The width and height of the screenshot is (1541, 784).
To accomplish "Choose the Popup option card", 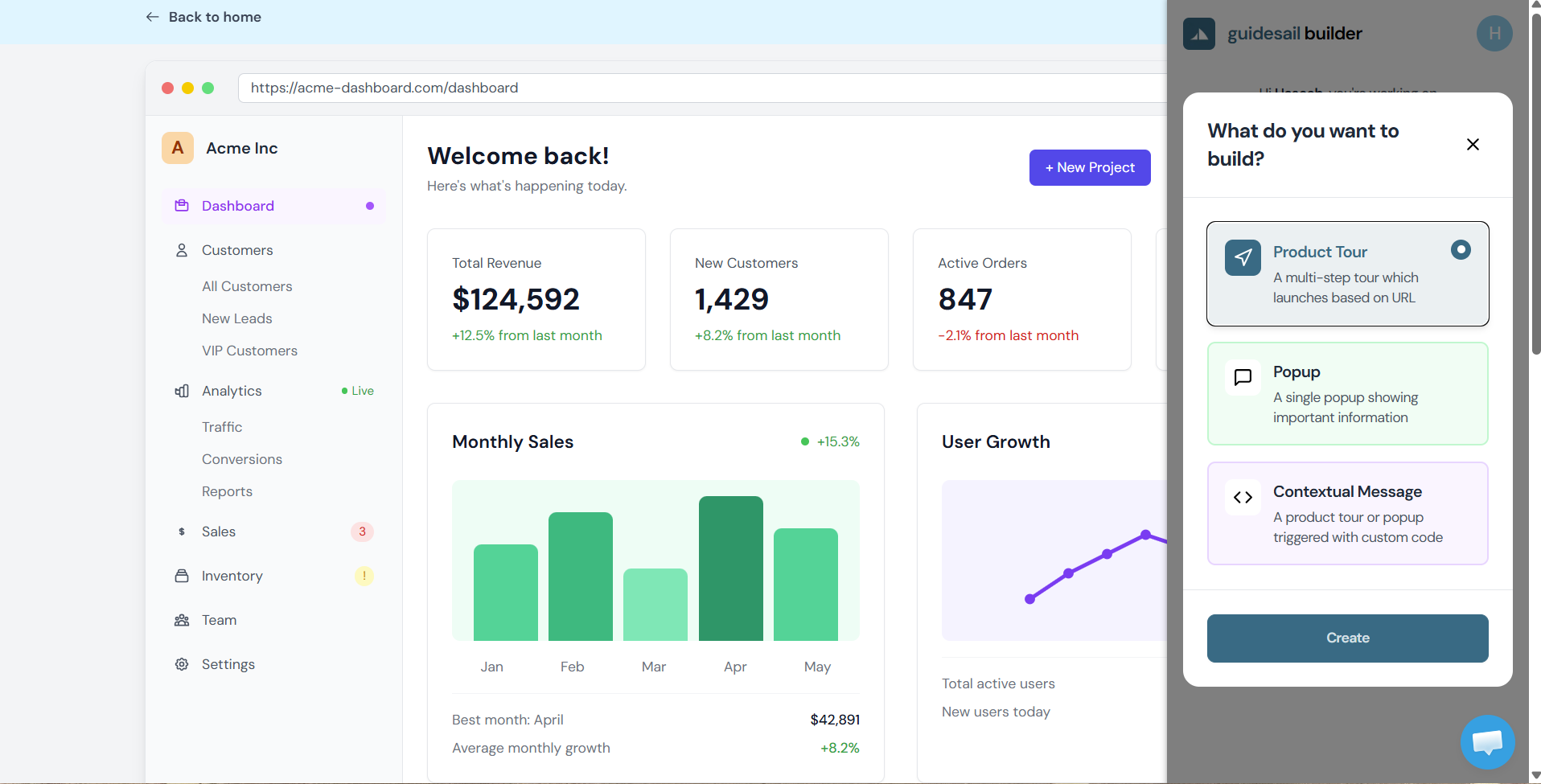I will [1347, 394].
